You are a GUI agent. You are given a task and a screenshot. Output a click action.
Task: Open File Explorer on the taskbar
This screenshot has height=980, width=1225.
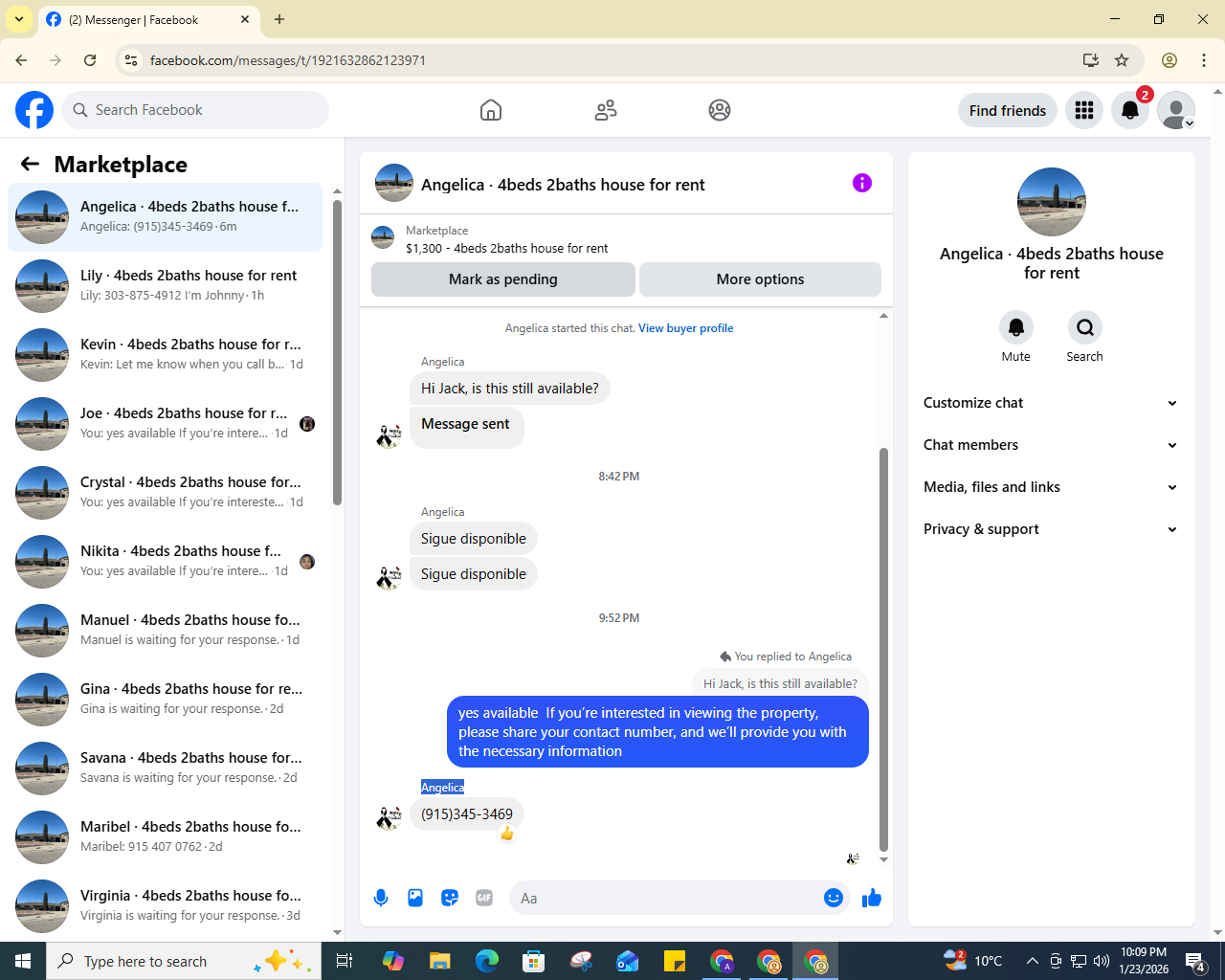point(439,961)
